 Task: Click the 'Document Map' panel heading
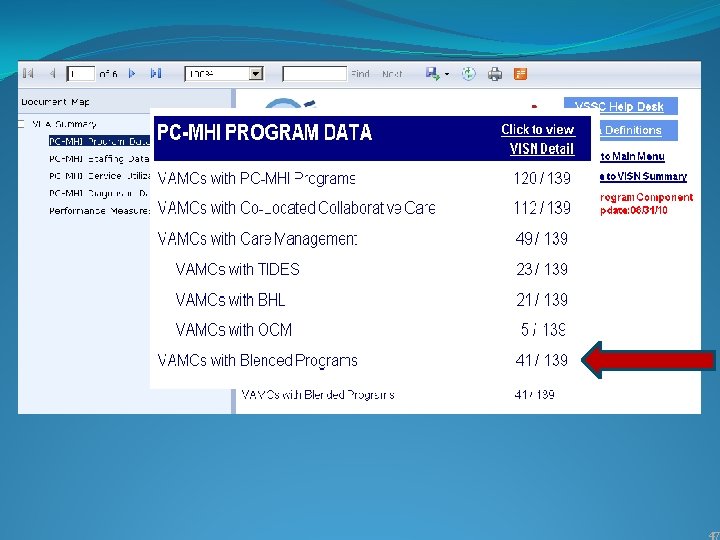pos(55,102)
